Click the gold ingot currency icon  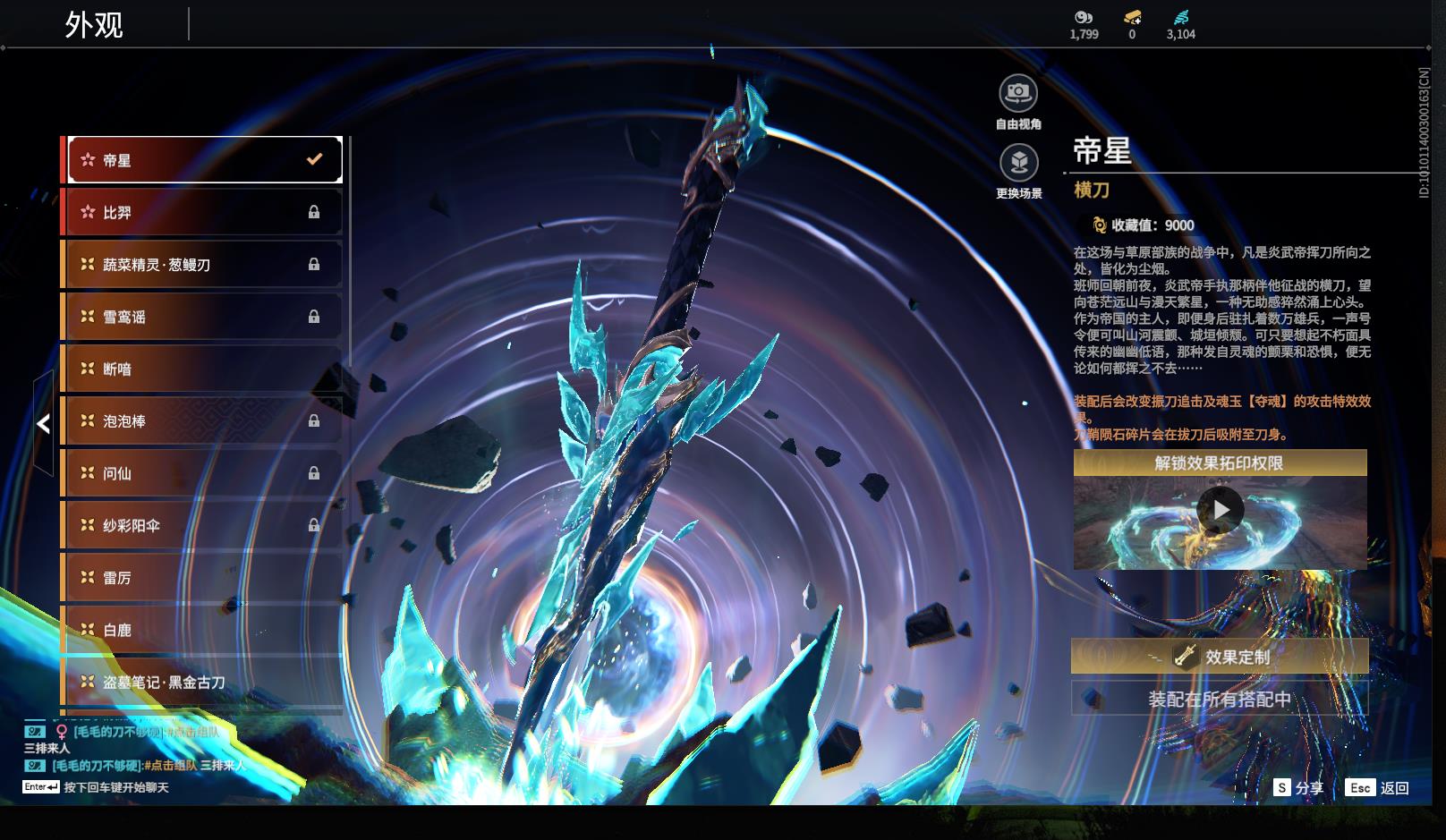pyautogui.click(x=1132, y=17)
